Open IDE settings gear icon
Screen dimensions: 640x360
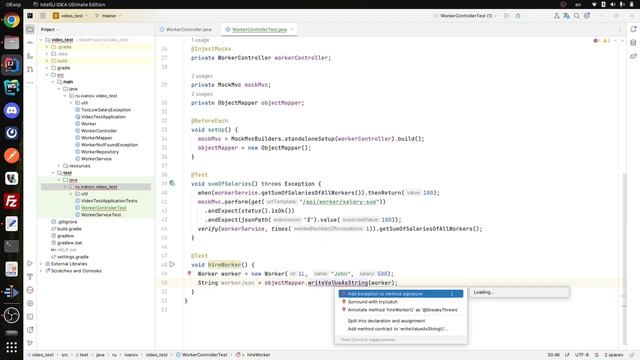tap(587, 16)
